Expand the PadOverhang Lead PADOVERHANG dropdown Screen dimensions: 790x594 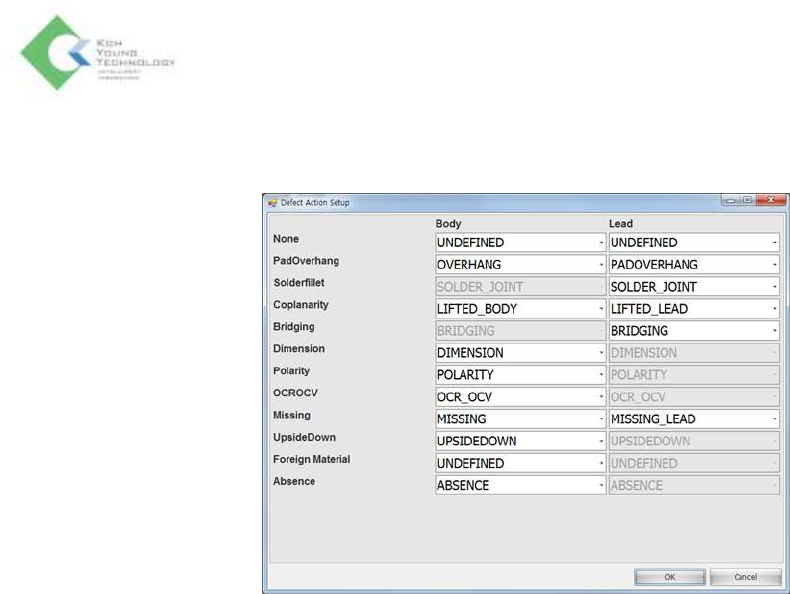(x=694, y=265)
